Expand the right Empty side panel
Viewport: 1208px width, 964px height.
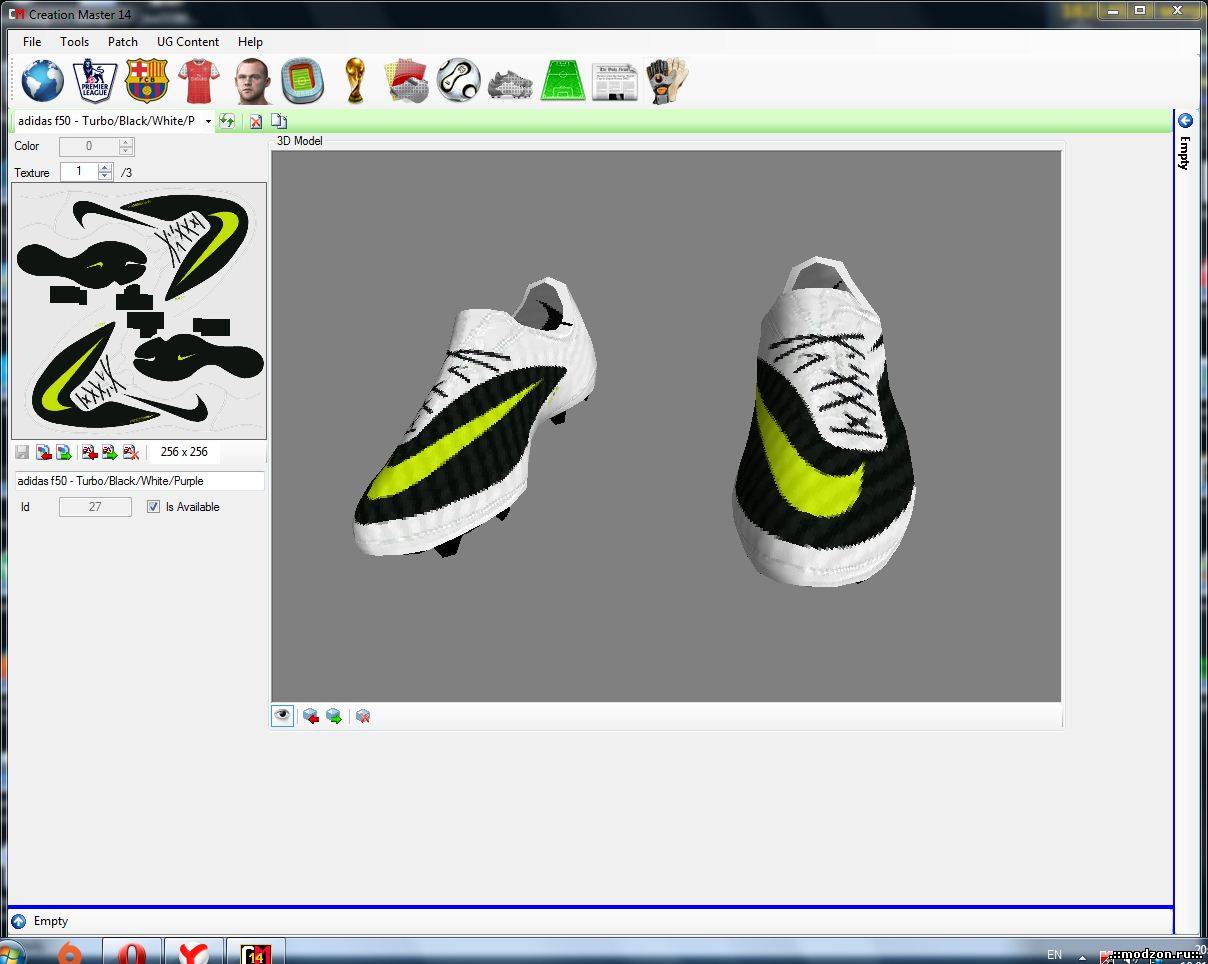pos(1185,121)
